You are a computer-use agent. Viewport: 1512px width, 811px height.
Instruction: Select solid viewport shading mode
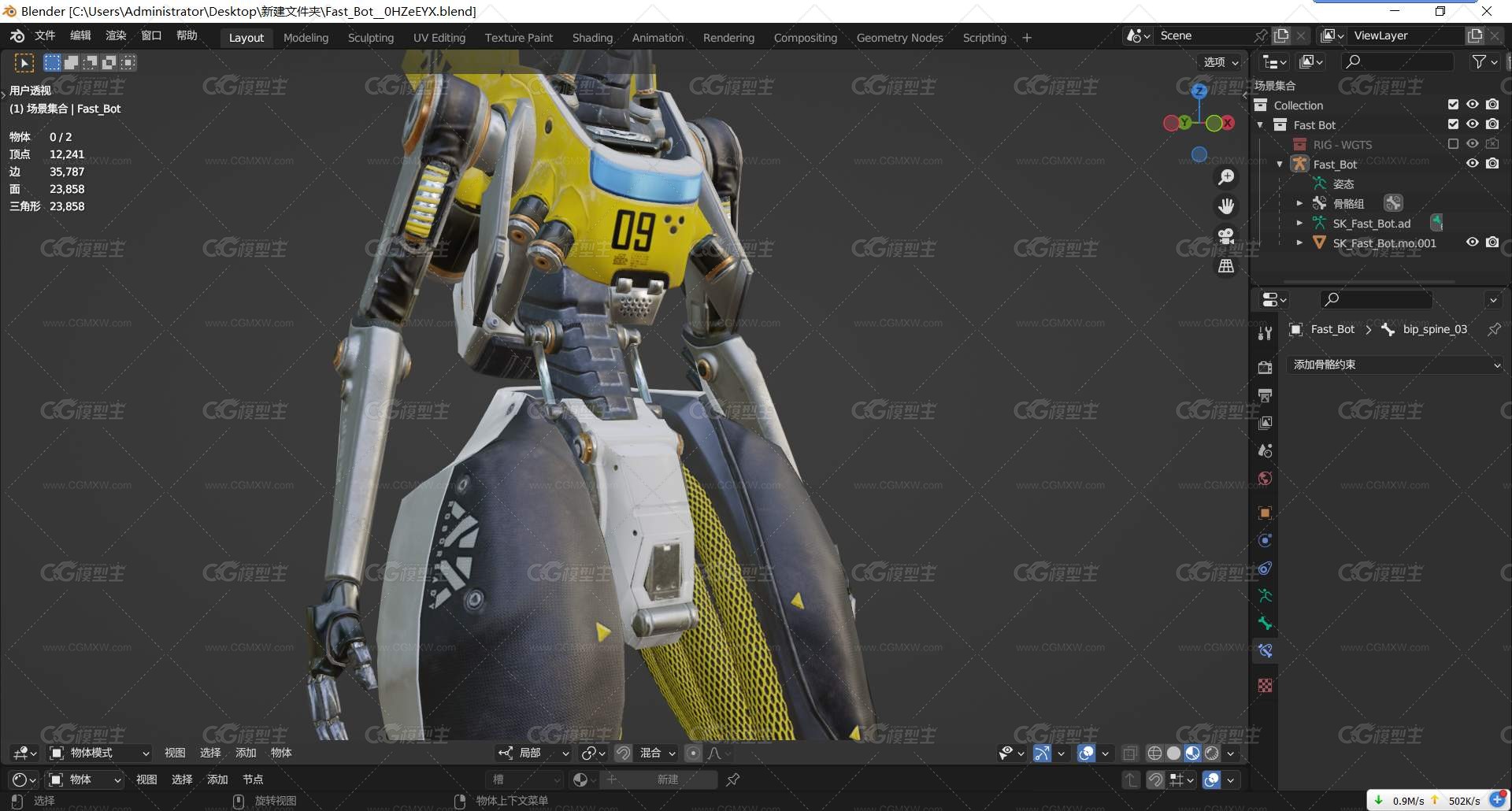1173,754
